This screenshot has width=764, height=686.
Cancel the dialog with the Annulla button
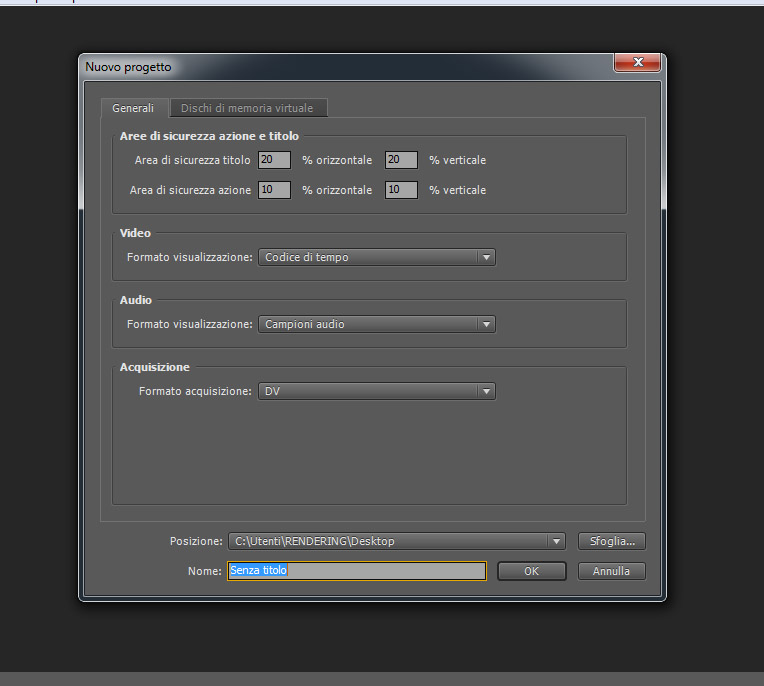pos(612,571)
